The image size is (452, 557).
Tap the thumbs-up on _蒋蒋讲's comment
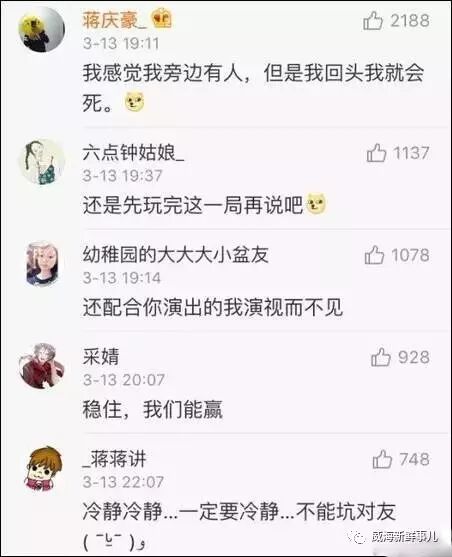(382, 459)
